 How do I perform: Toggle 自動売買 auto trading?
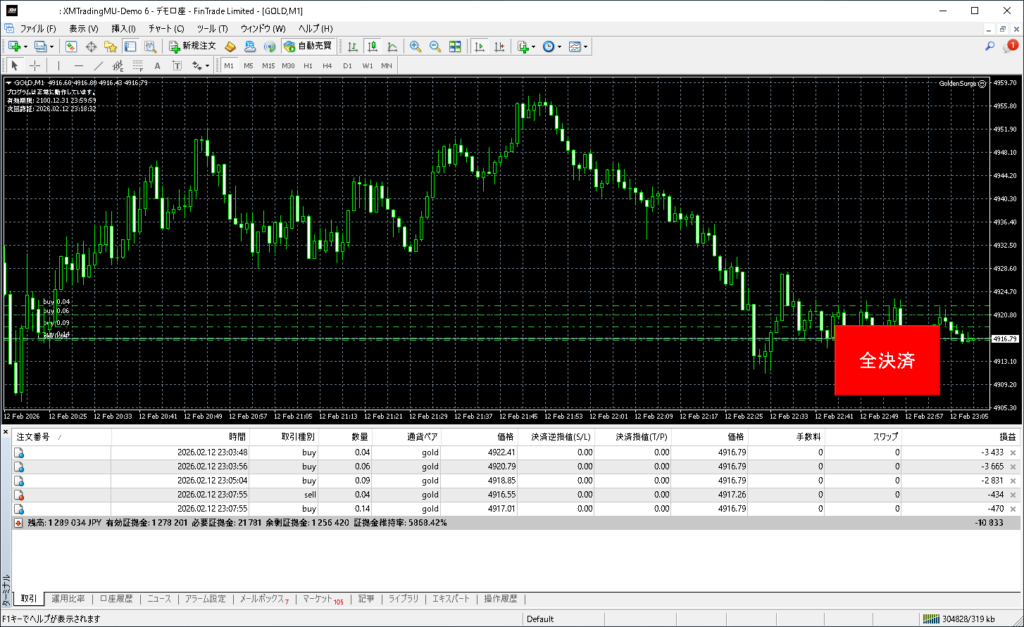pyautogui.click(x=309, y=46)
